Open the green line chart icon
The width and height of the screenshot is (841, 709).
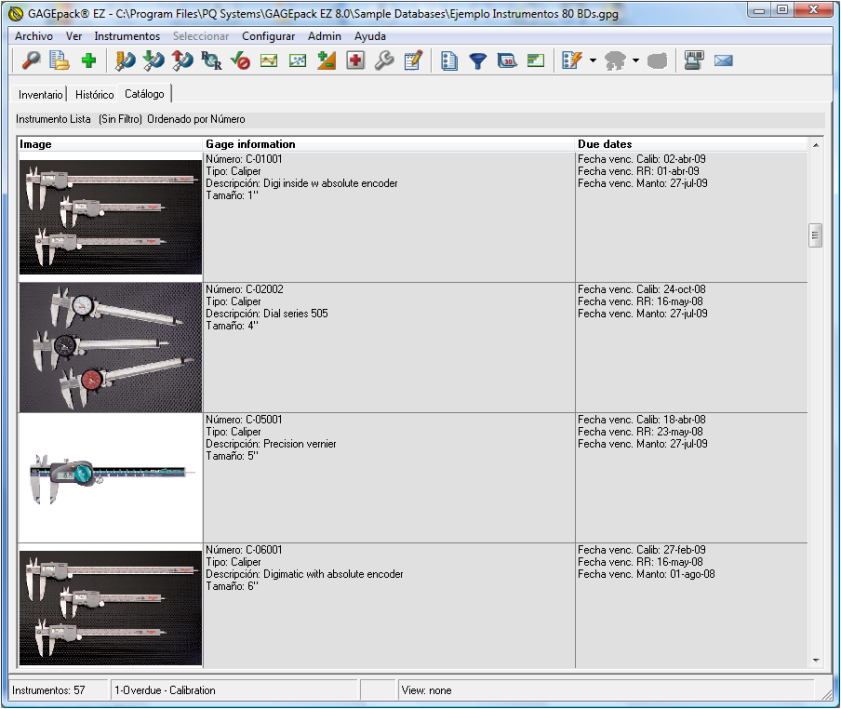tap(269, 60)
